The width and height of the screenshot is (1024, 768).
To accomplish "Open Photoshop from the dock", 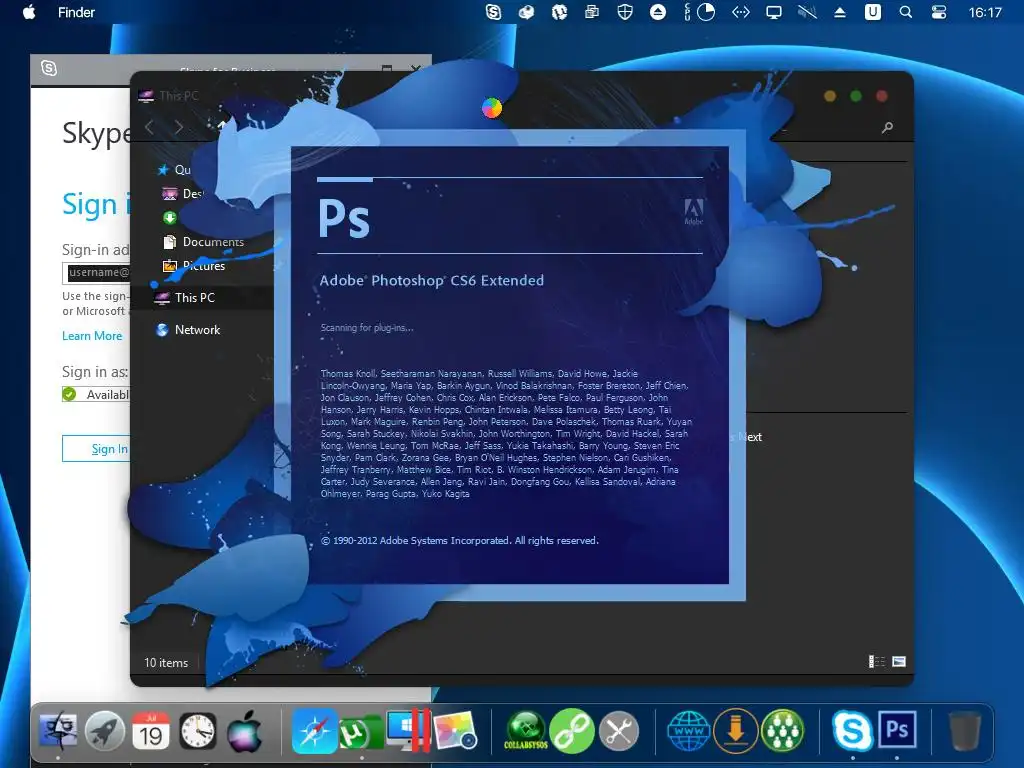I will pyautogui.click(x=897, y=729).
